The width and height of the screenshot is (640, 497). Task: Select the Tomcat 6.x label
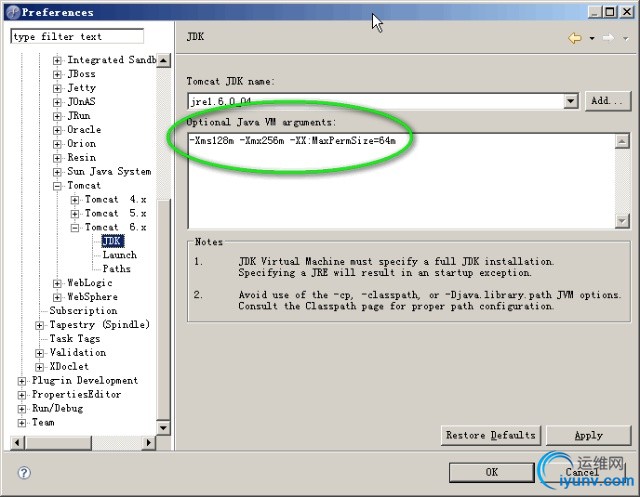[x=116, y=227]
